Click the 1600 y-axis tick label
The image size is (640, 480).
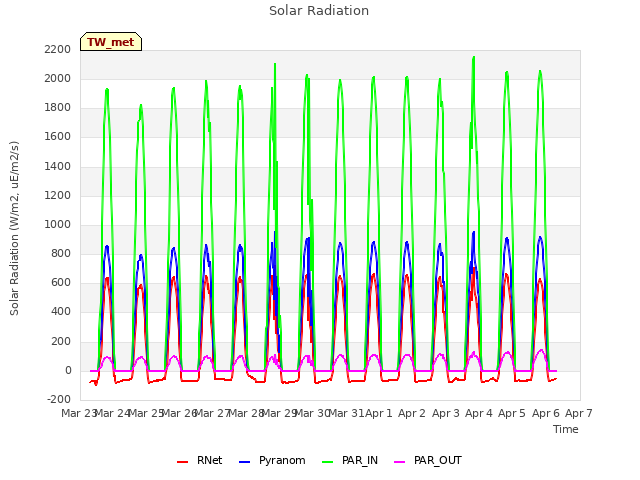pyautogui.click(x=58, y=137)
